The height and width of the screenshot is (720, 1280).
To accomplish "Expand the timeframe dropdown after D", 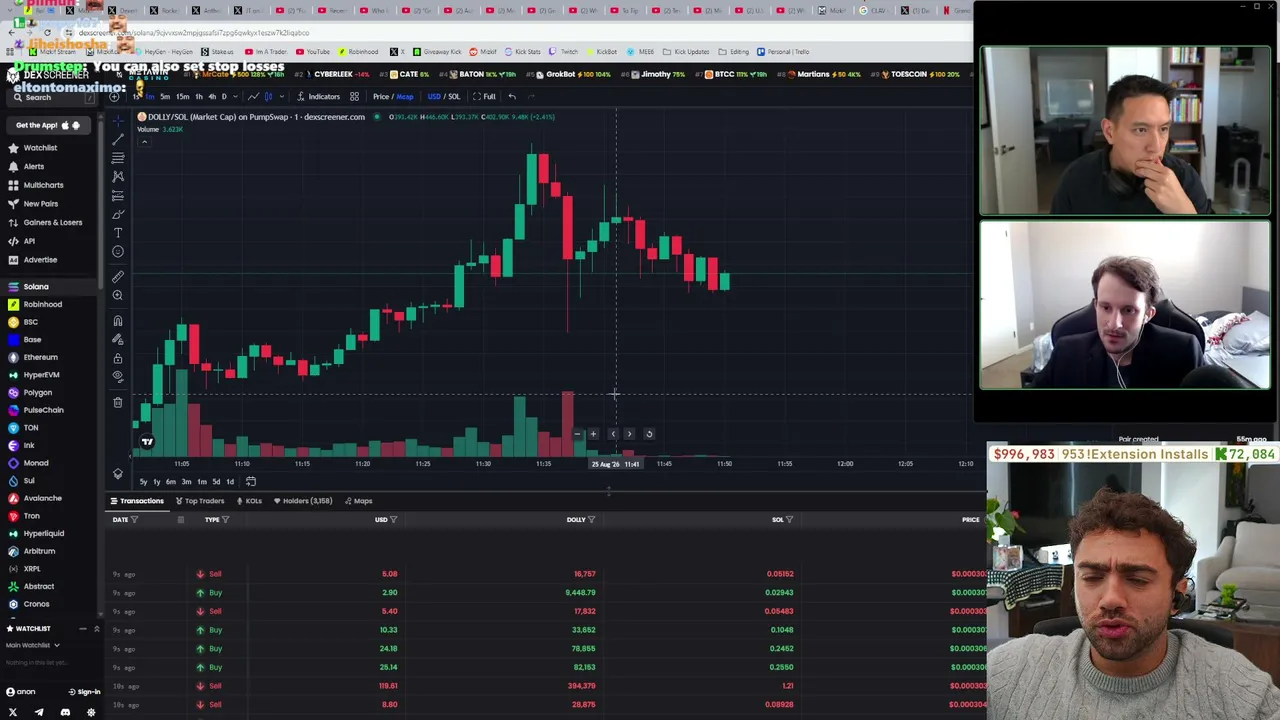I will [235, 96].
